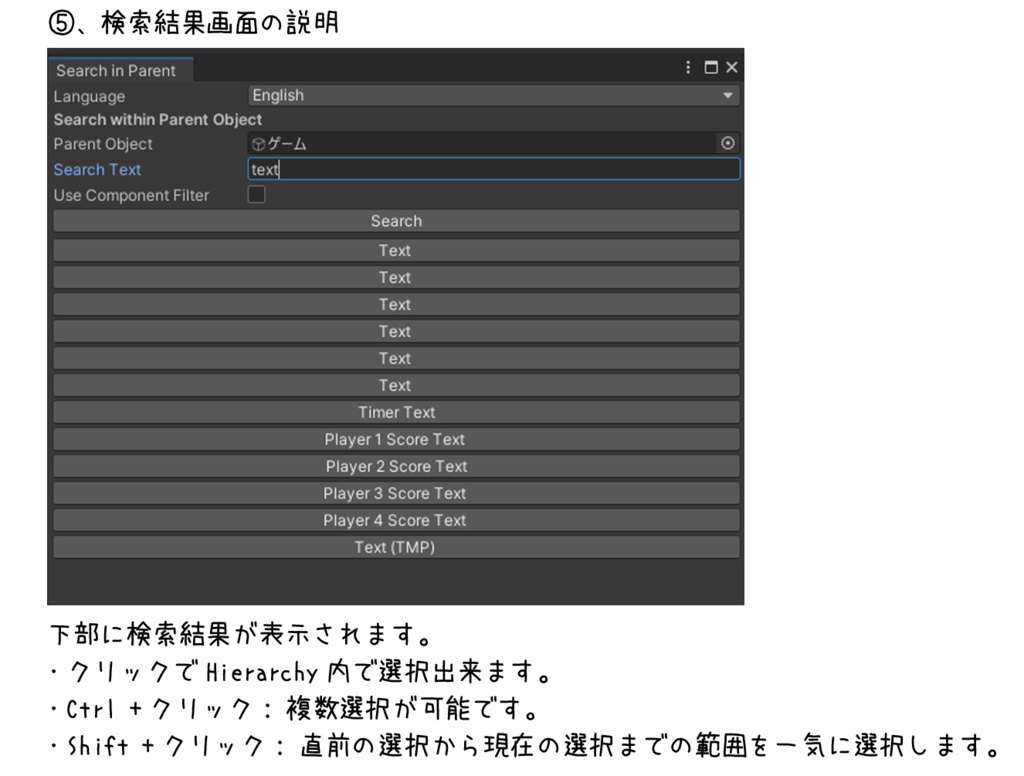Click the Search button
This screenshot has height=776, width=1024.
pos(395,221)
